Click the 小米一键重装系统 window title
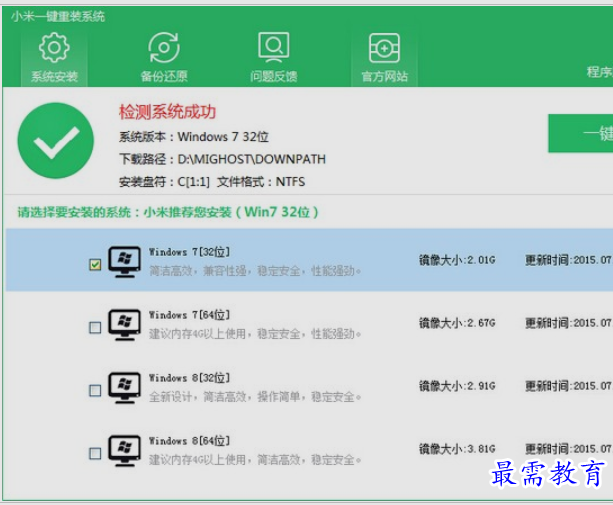613x505 pixels. pos(58,16)
